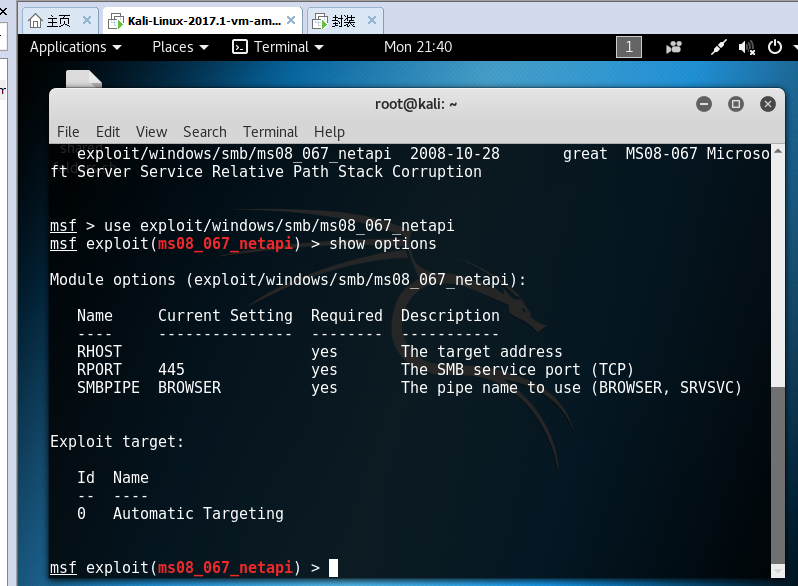Click the screen recorder camera icon
This screenshot has width=798, height=586.
(x=673, y=47)
